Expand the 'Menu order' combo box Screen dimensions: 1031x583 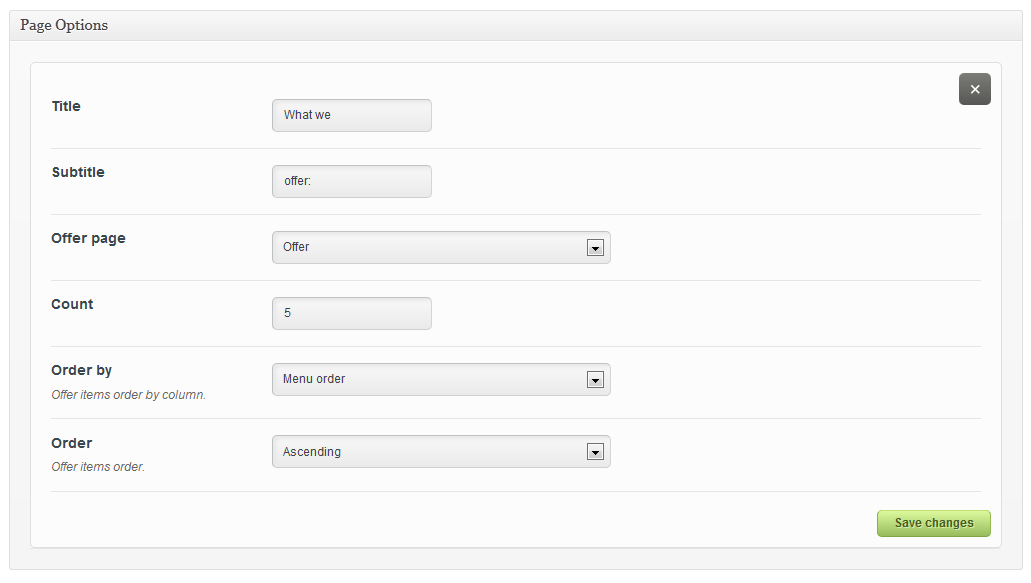click(x=430, y=379)
